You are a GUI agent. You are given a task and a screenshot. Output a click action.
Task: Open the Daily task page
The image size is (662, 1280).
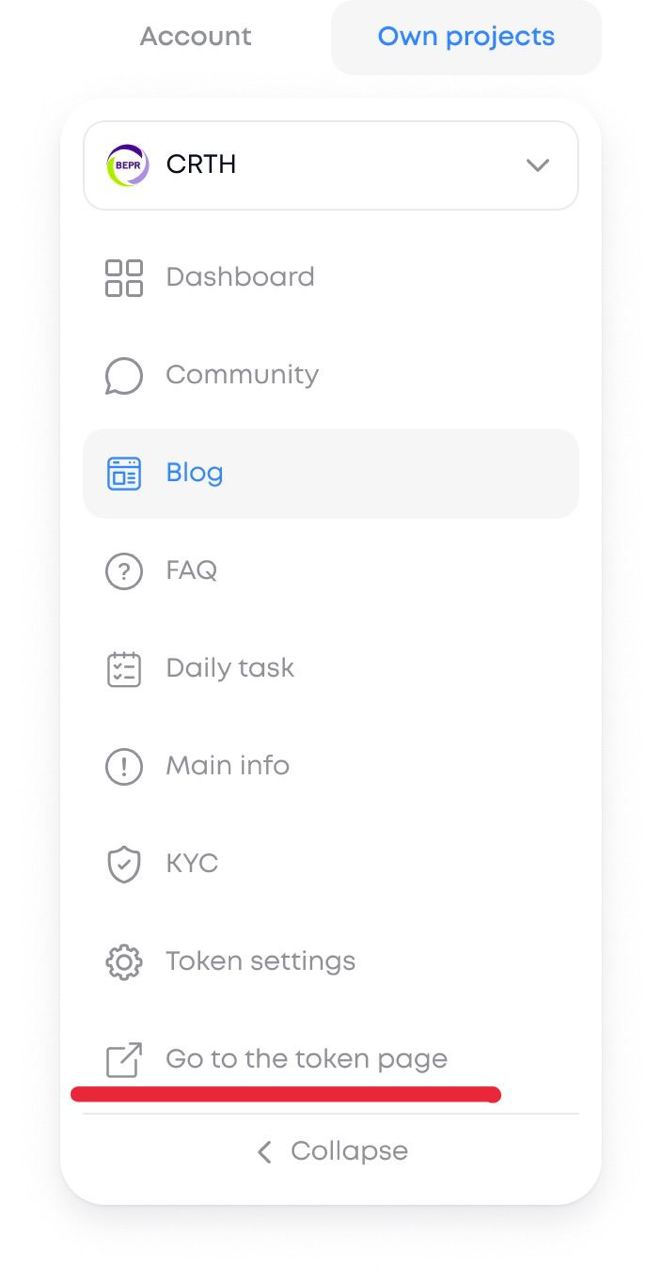[230, 668]
